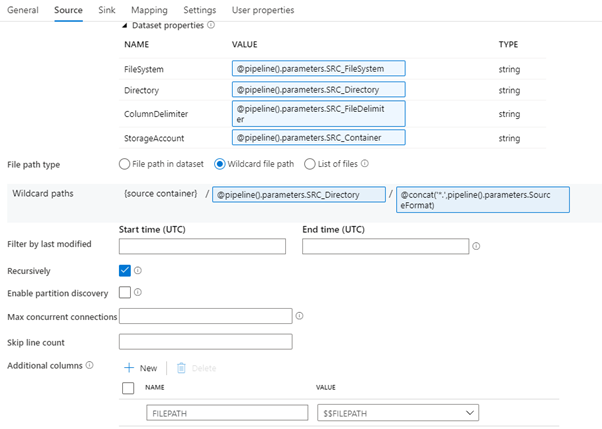Edit the Directory dataset value field
The image size is (602, 429).
pos(319,90)
